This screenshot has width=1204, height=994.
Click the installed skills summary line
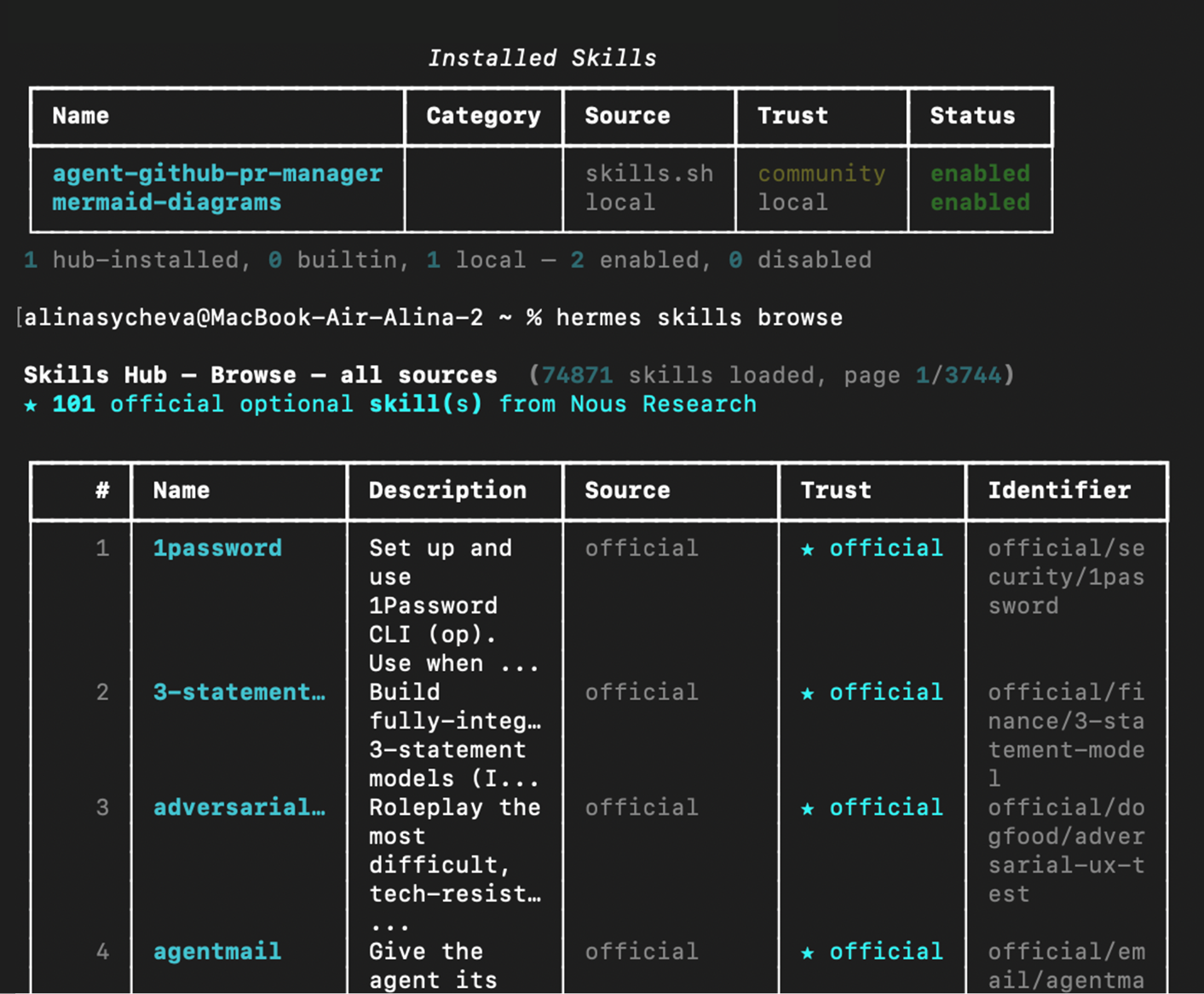tap(447, 259)
